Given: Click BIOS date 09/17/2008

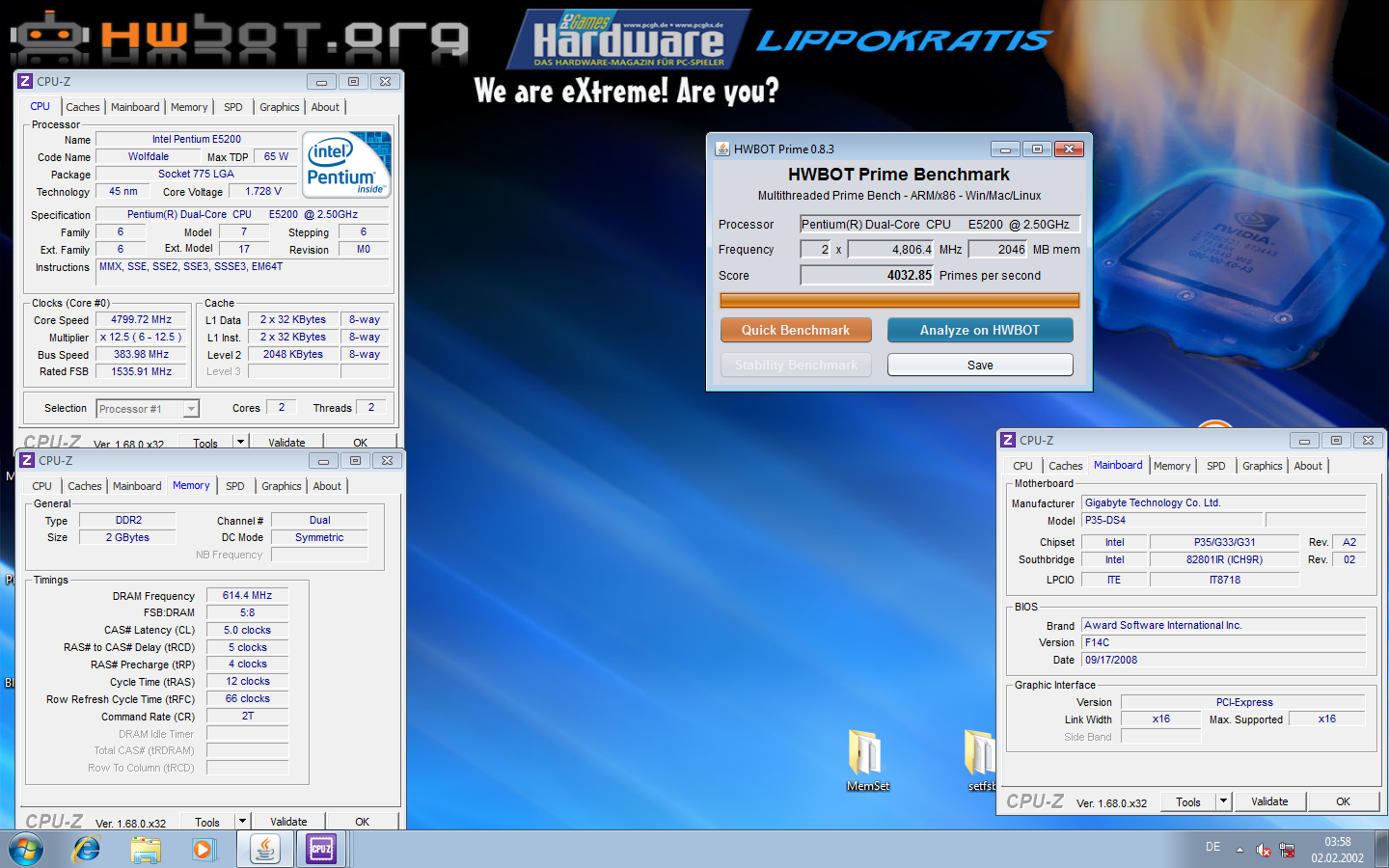Looking at the screenshot, I should [1224, 660].
